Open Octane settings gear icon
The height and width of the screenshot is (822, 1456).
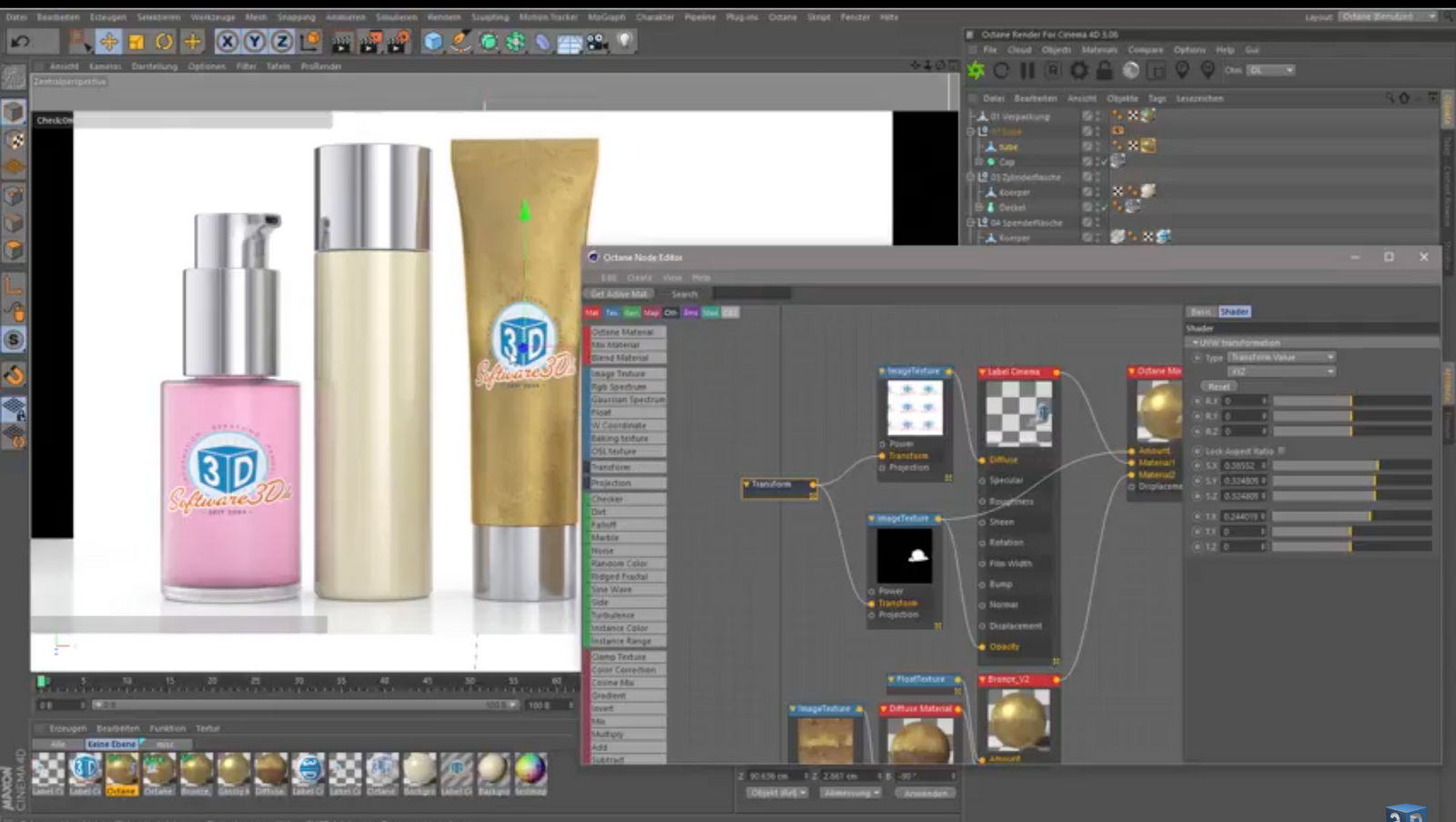click(1079, 71)
